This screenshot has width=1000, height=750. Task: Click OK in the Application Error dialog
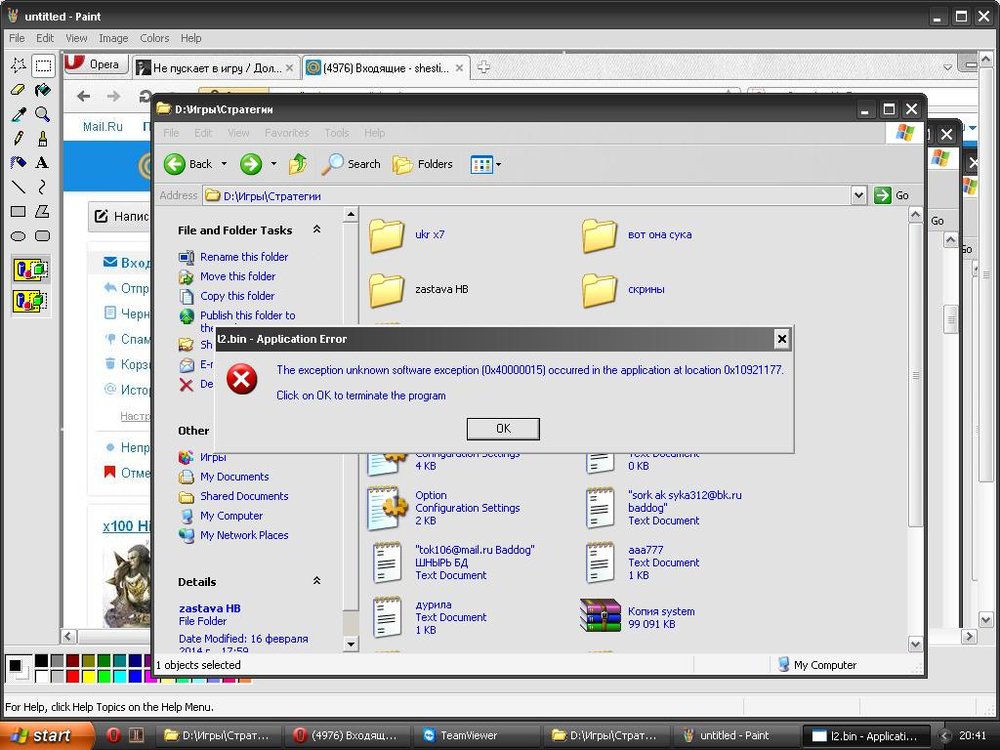click(503, 428)
